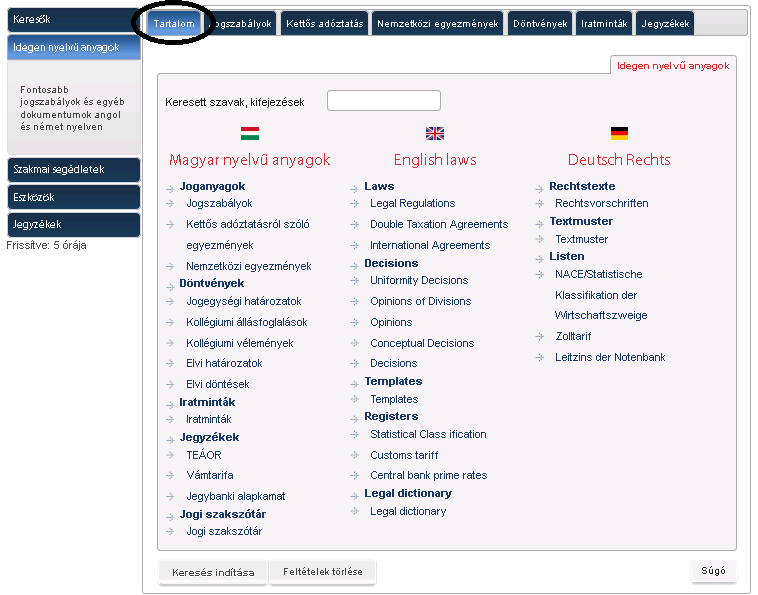Open Central bank prime rates link

click(428, 476)
